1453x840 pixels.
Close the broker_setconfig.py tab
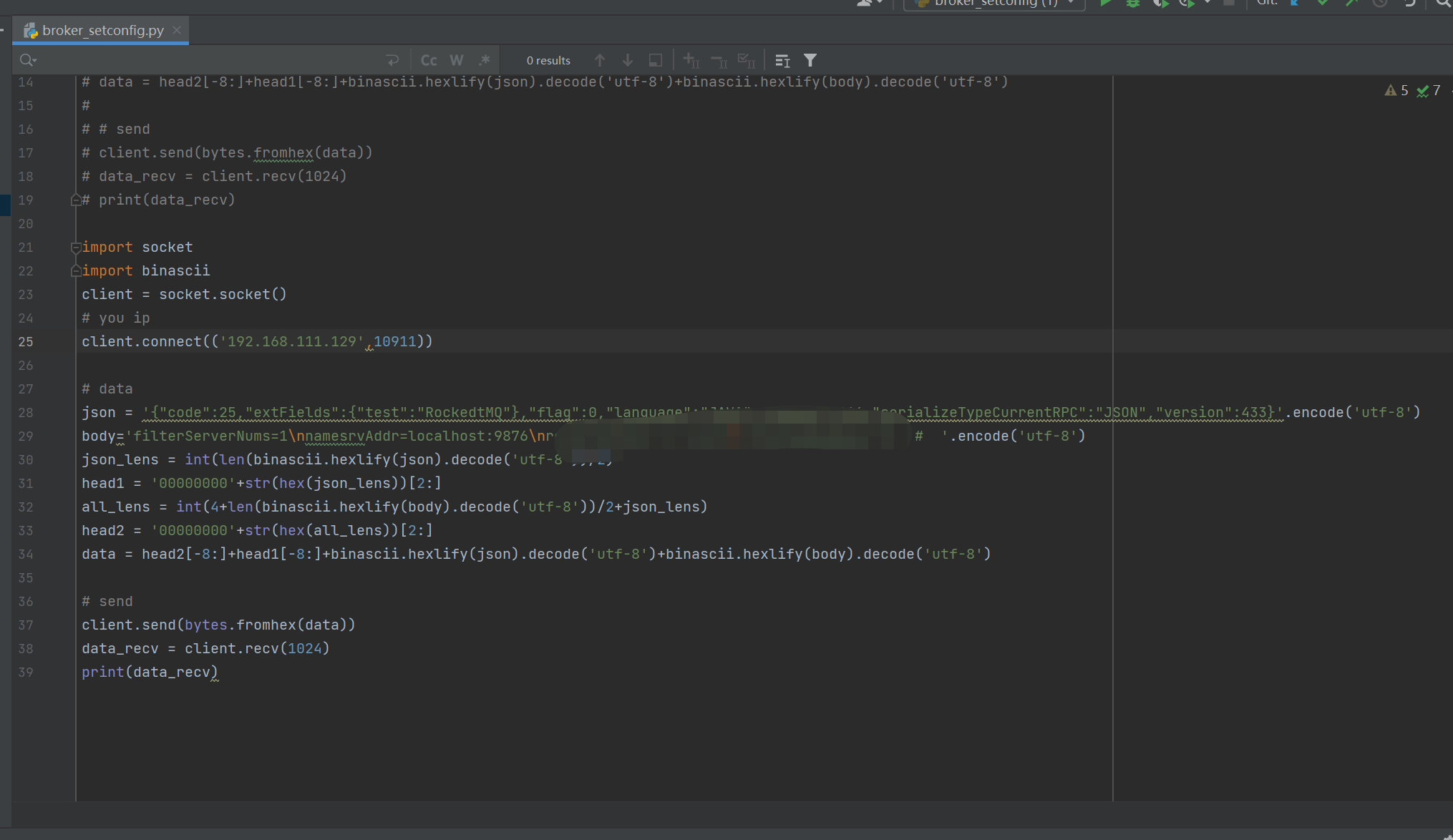pyautogui.click(x=177, y=30)
